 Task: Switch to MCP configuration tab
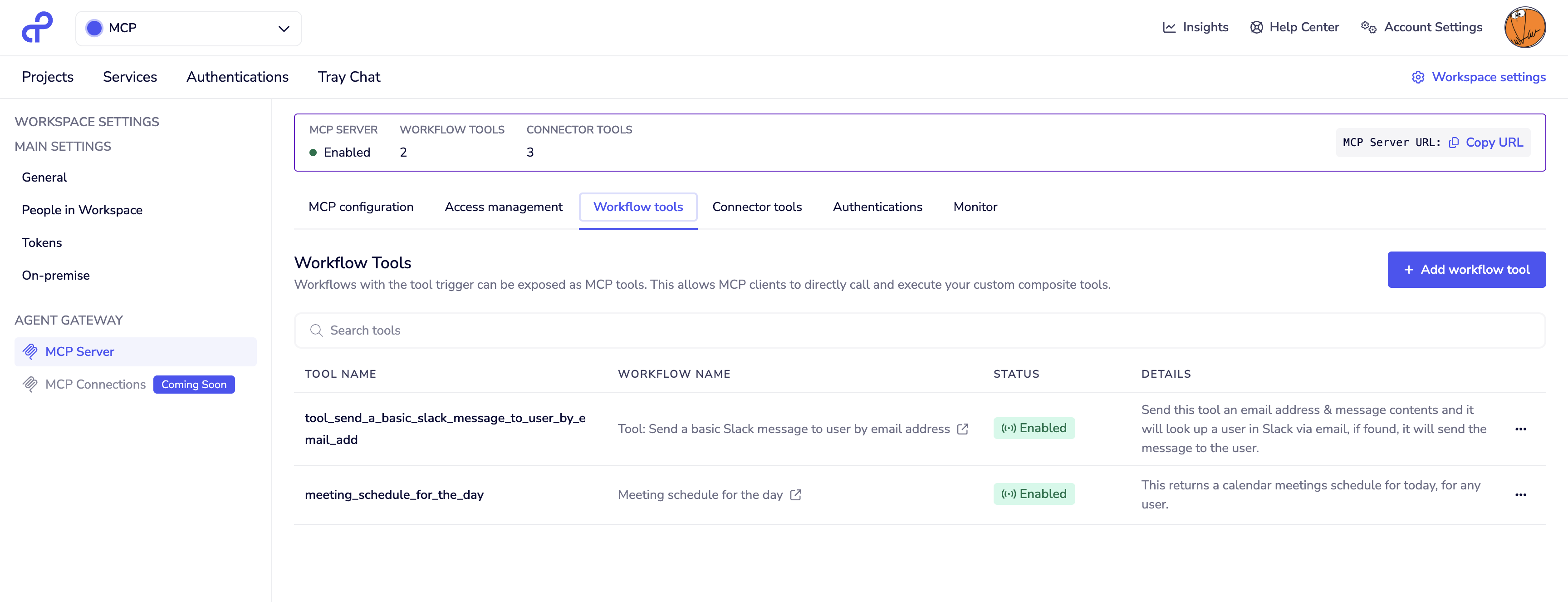pos(361,207)
